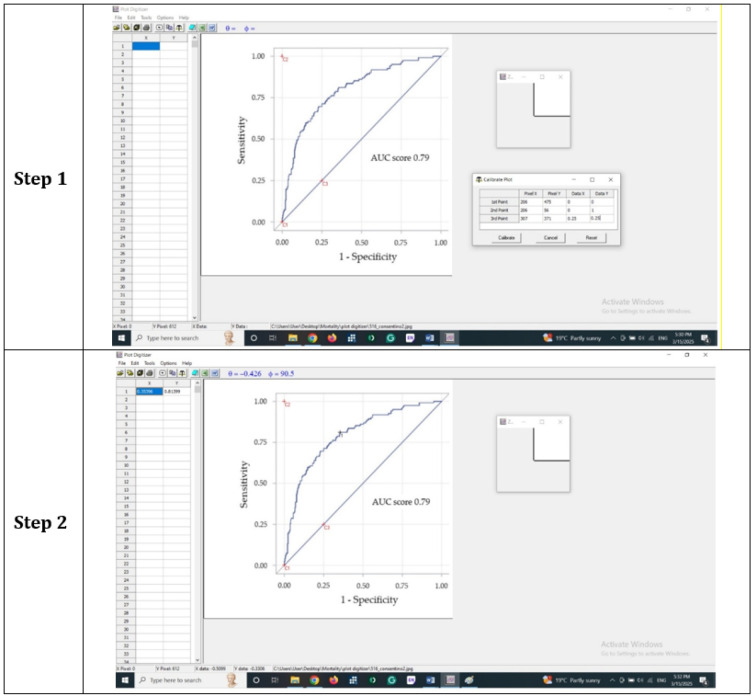Open Word from the Step 1 taskbar

[x=429, y=338]
